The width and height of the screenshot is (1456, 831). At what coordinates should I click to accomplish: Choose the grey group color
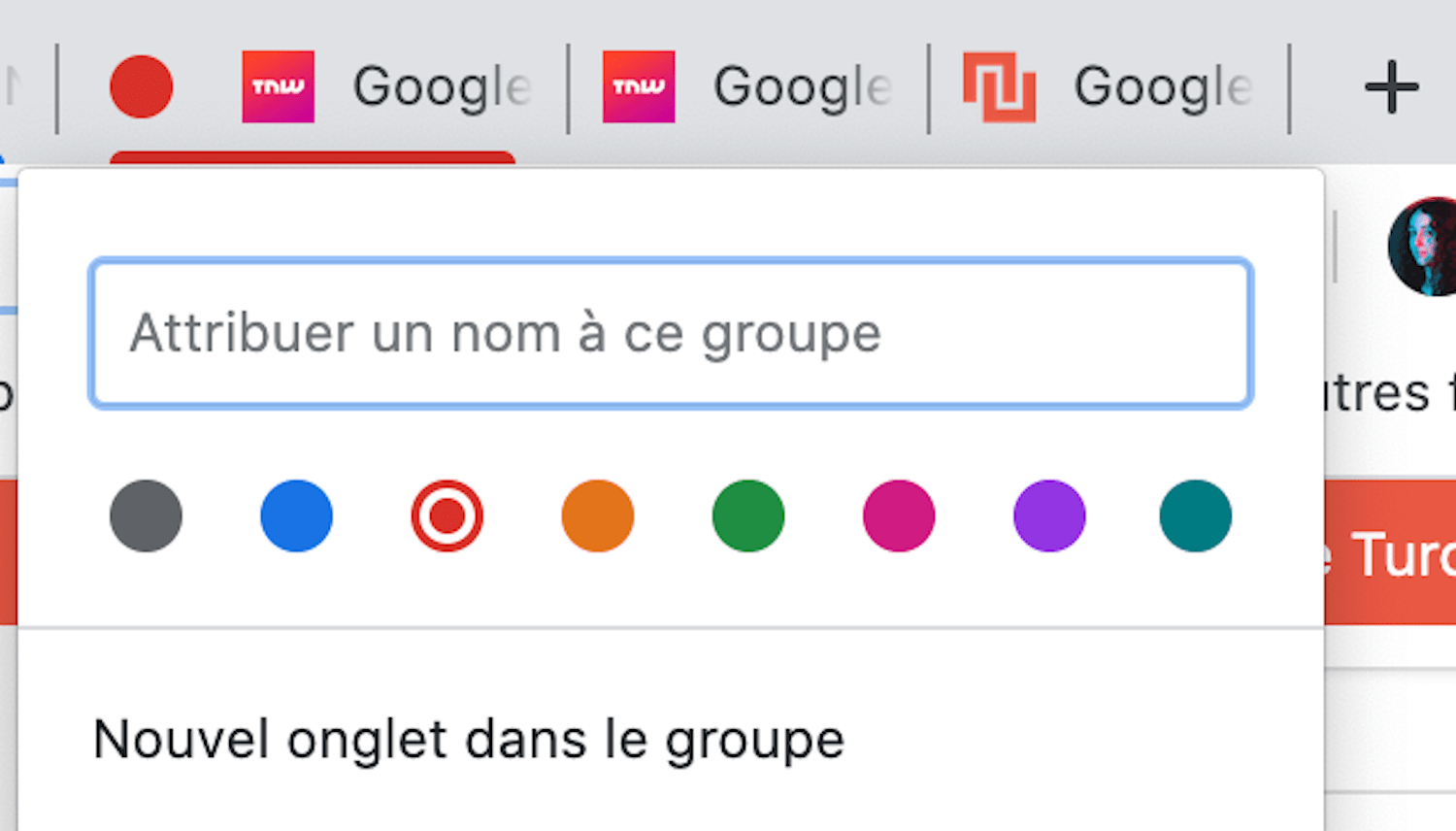(146, 515)
